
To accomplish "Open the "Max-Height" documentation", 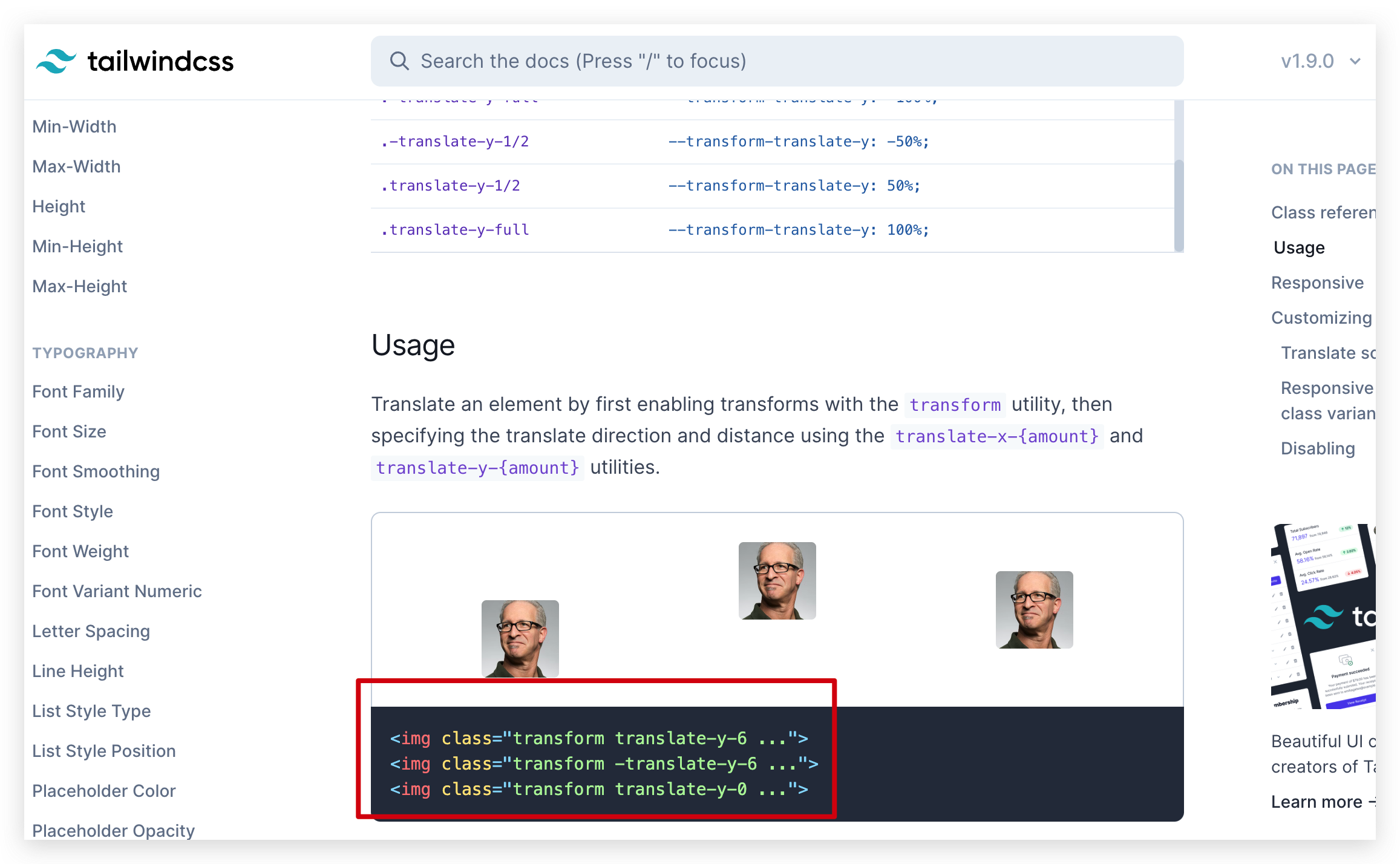I will [x=79, y=286].
